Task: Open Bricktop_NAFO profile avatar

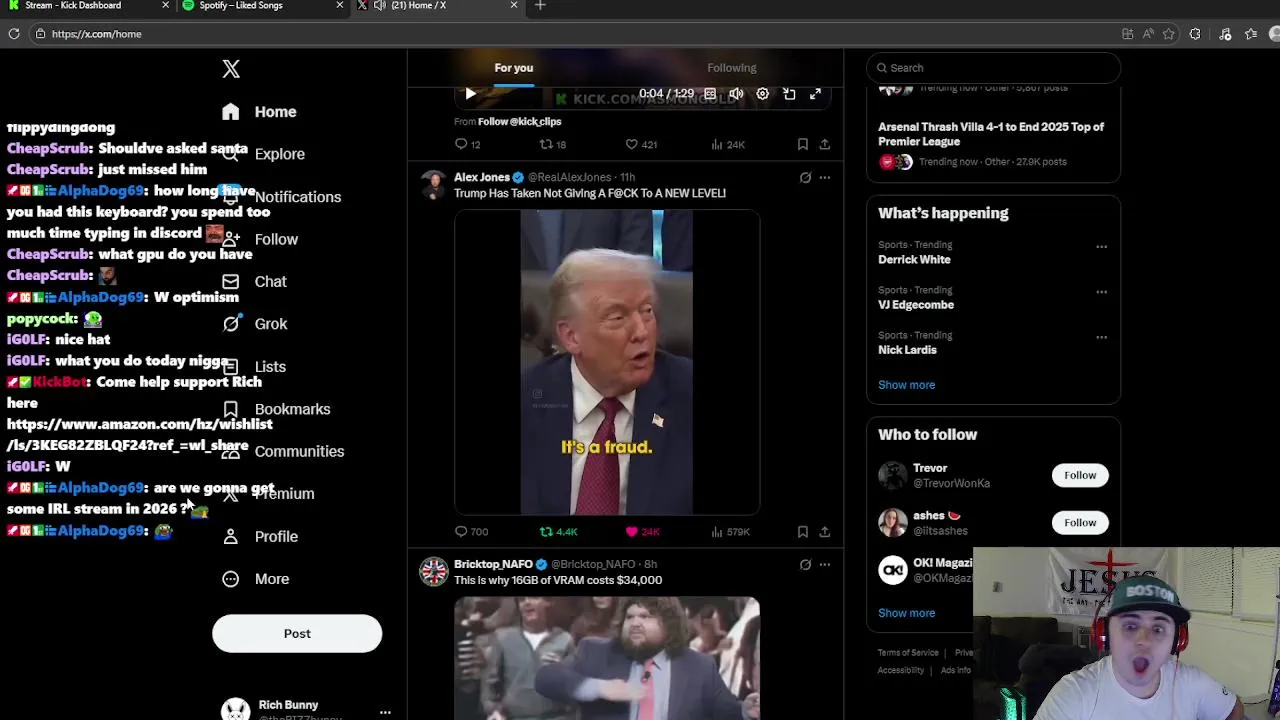Action: [x=433, y=571]
